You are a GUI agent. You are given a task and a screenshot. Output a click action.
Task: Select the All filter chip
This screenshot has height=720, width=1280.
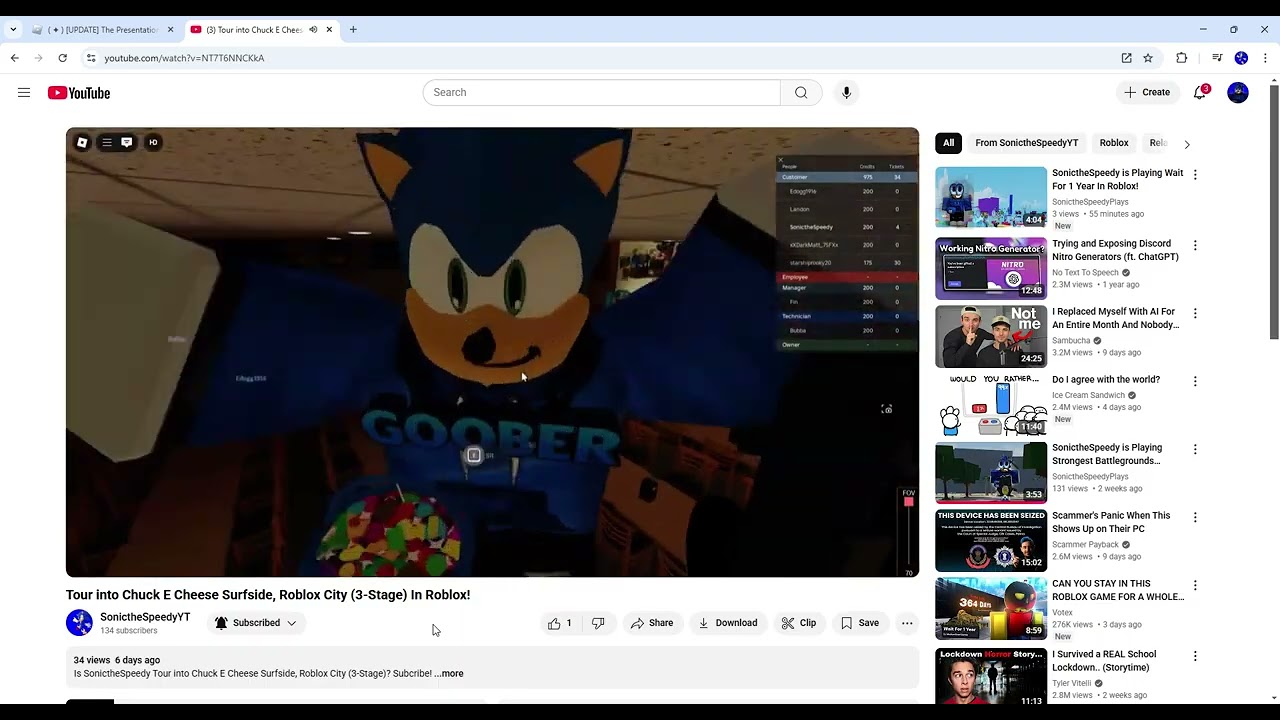(x=948, y=143)
